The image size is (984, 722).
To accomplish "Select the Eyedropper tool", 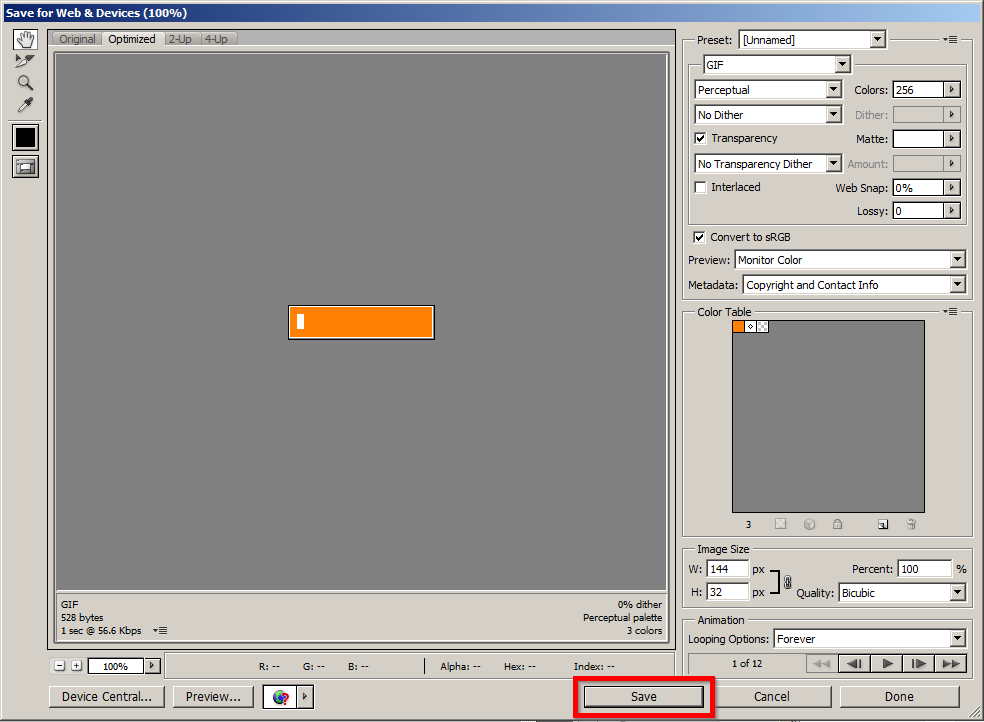I will tap(25, 105).
